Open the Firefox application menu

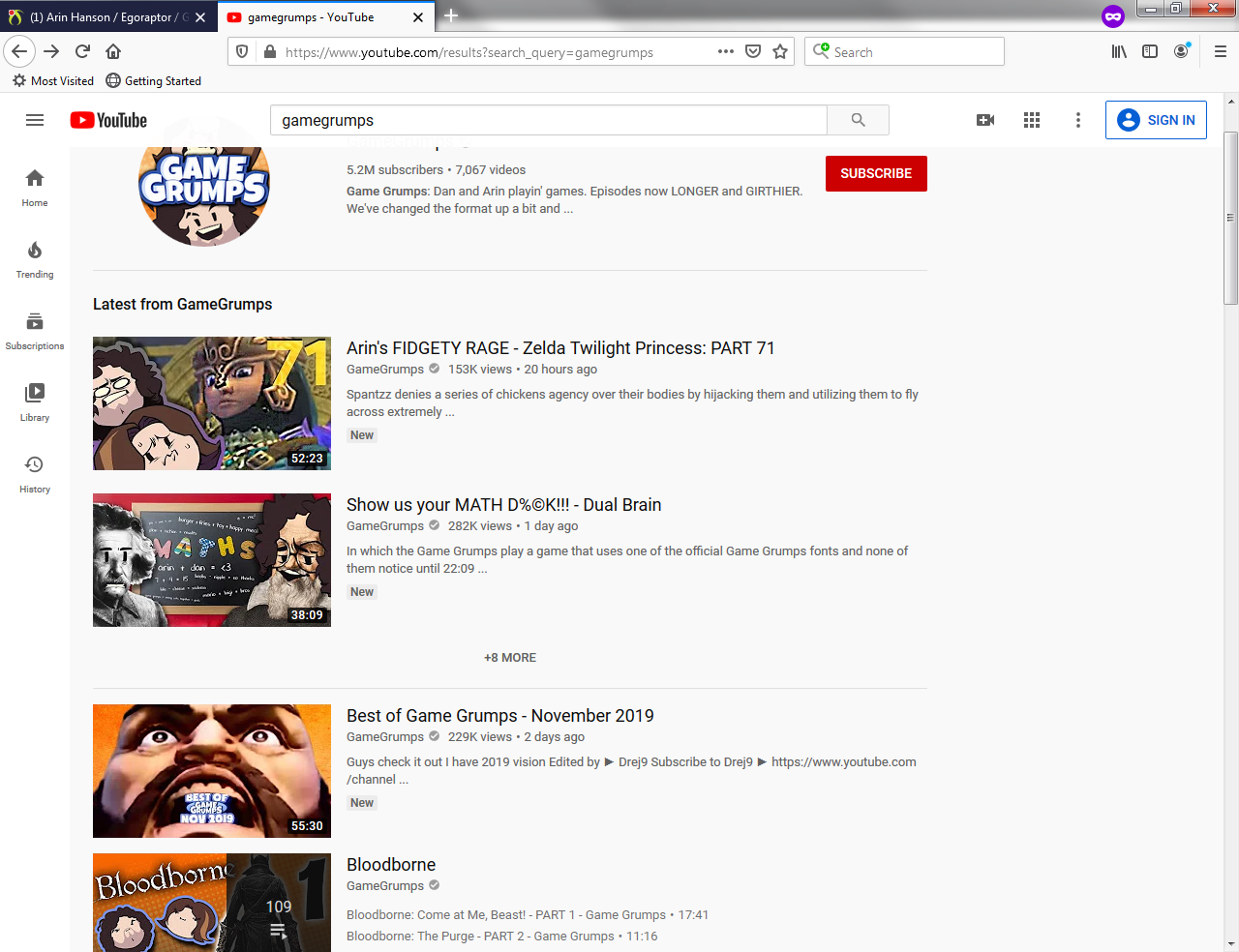coord(1220,51)
